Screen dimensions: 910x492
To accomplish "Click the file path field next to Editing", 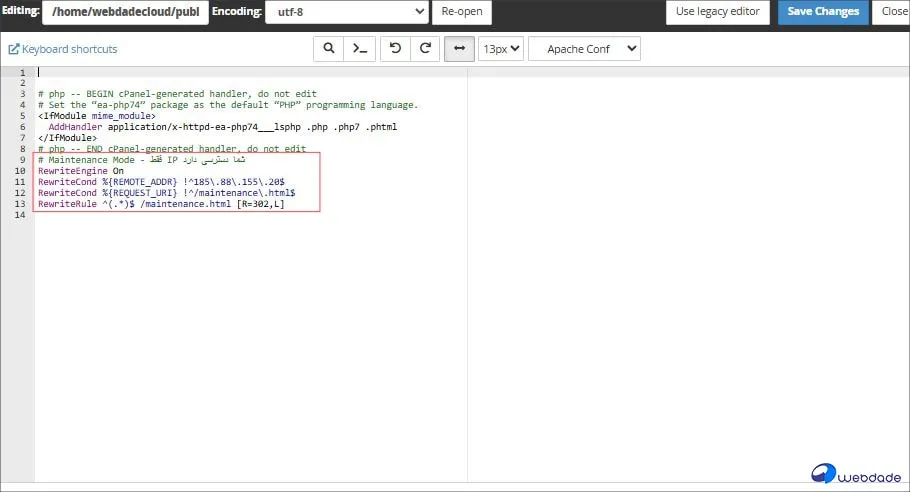I will 125,12.
